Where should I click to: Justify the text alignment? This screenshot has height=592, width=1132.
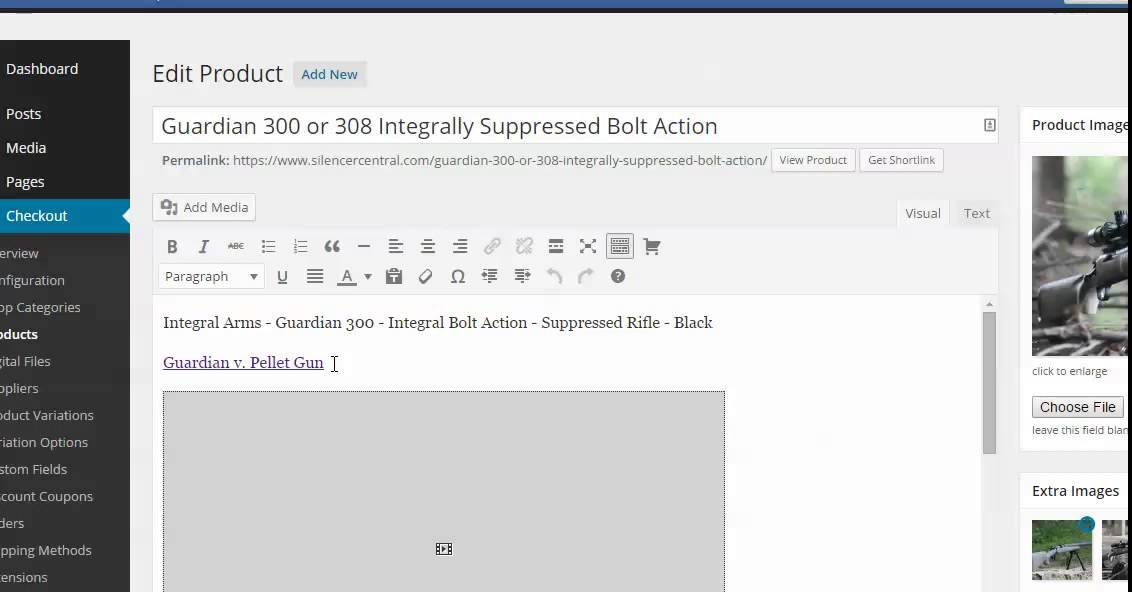click(315, 277)
